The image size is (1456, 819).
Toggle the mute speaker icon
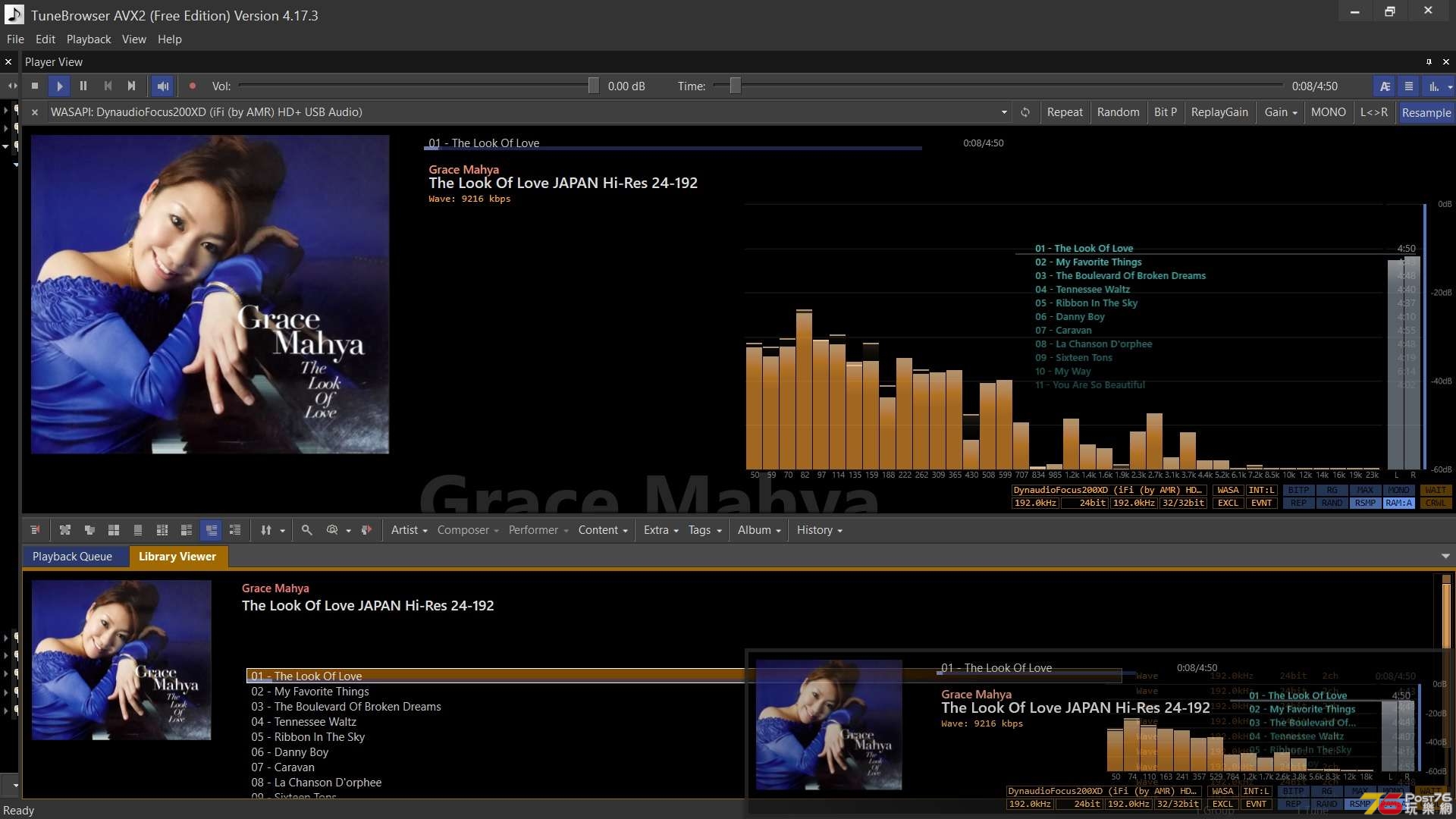coord(162,86)
